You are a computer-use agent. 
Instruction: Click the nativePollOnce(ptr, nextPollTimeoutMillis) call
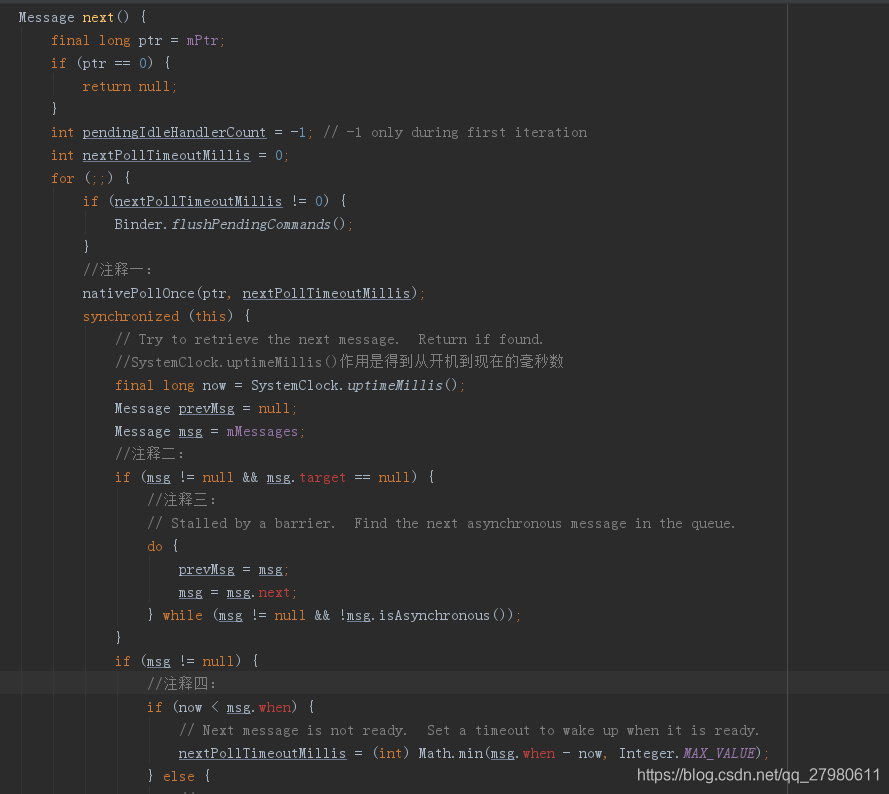pyautogui.click(x=253, y=293)
